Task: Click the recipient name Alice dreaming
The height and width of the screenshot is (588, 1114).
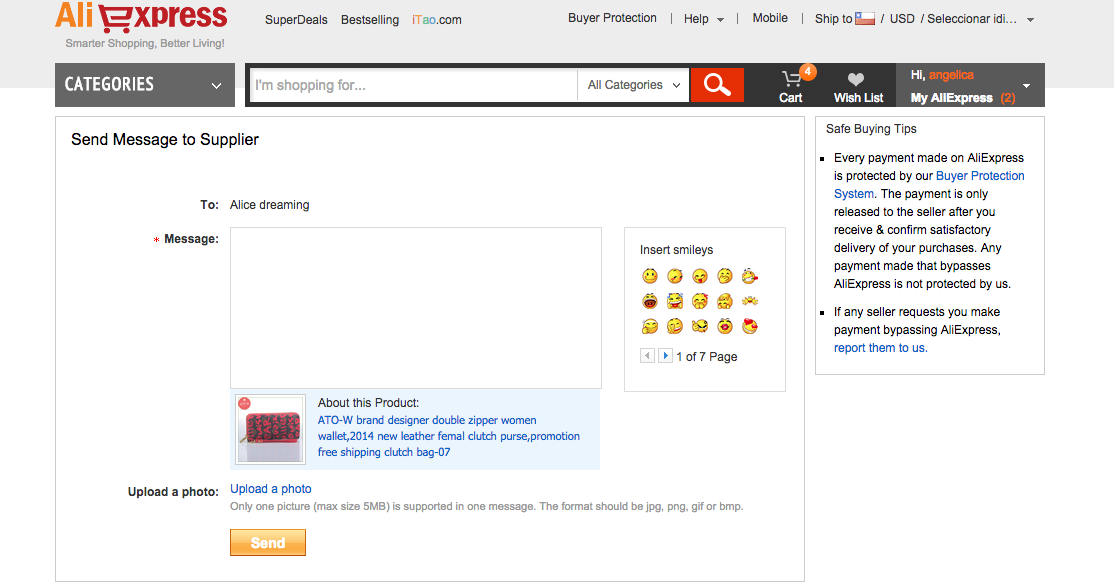Action: tap(269, 205)
